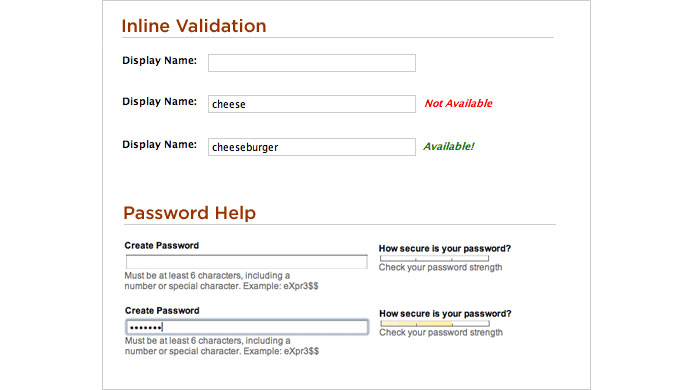This screenshot has height=390, width=693.
Task: Click the topmost Display Name label
Action: tap(160, 61)
